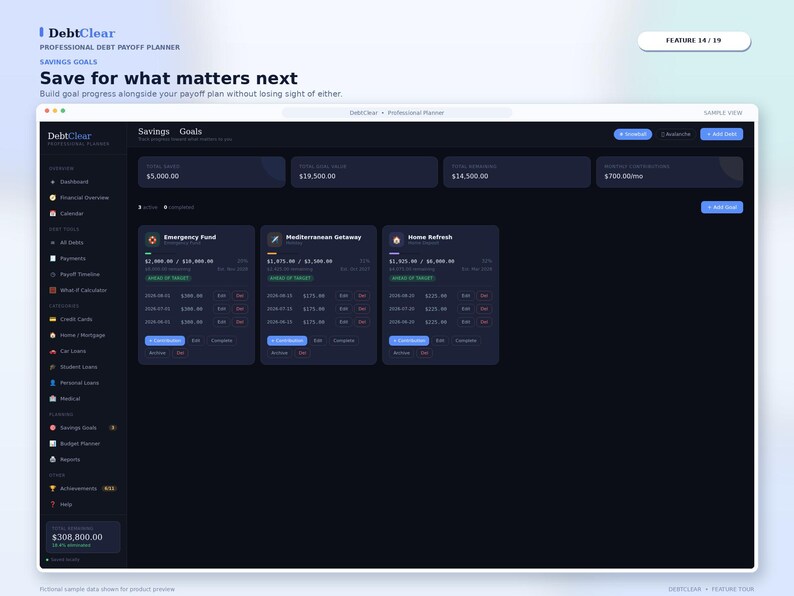Viewport: 794px width, 596px height.
Task: Open the Achievements trophy icon
Action: point(53,489)
